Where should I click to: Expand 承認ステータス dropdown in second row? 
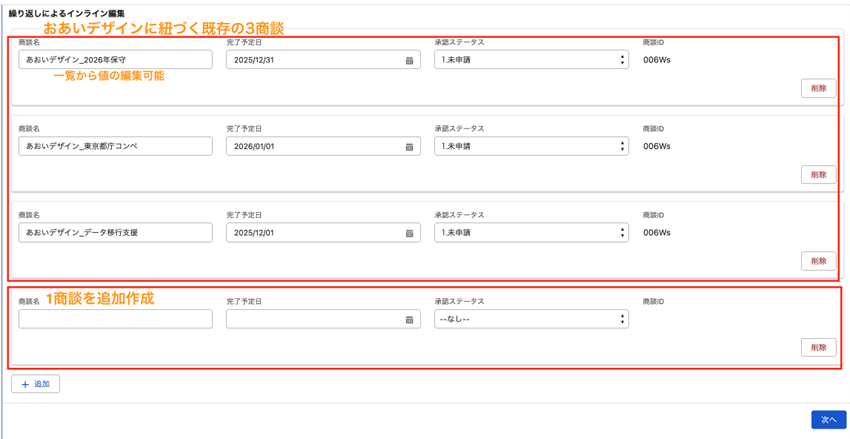click(531, 147)
